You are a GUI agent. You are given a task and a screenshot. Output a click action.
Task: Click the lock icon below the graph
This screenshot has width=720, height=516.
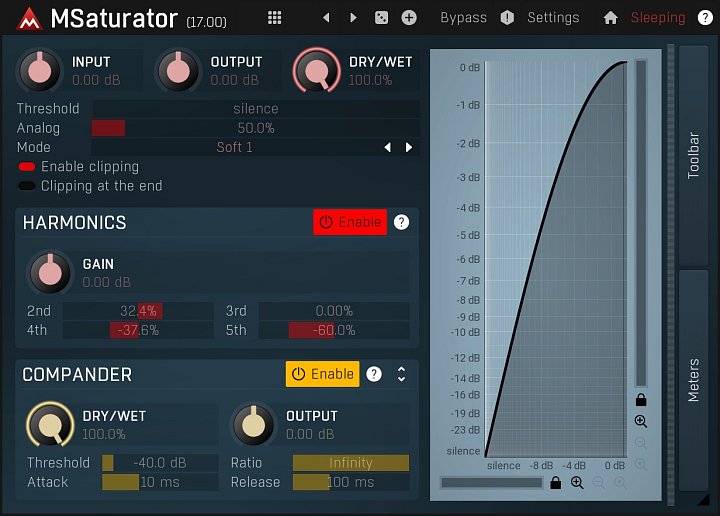[x=555, y=483]
